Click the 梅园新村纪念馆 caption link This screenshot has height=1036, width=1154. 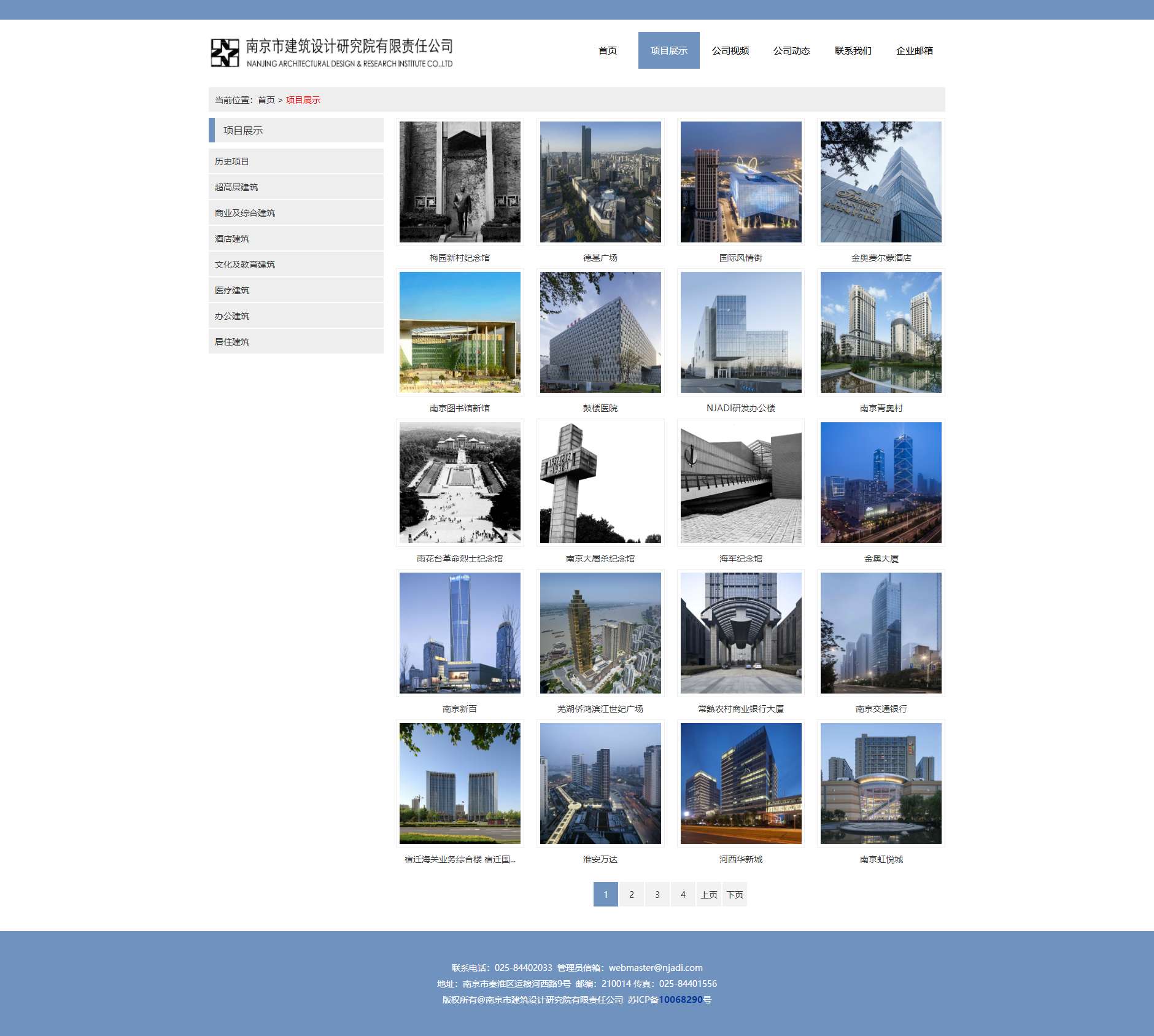tap(460, 258)
